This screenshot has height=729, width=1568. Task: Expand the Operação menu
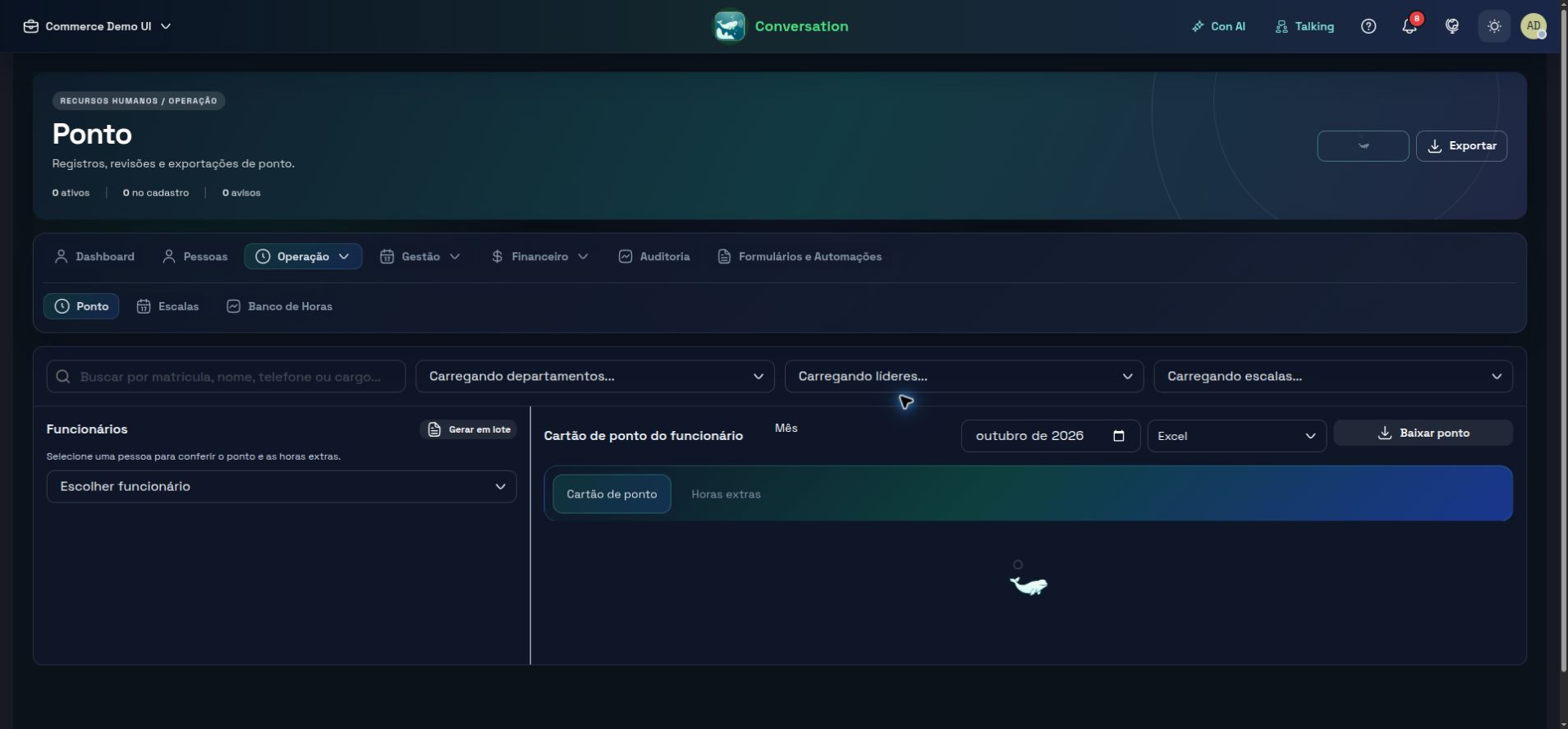click(x=303, y=257)
